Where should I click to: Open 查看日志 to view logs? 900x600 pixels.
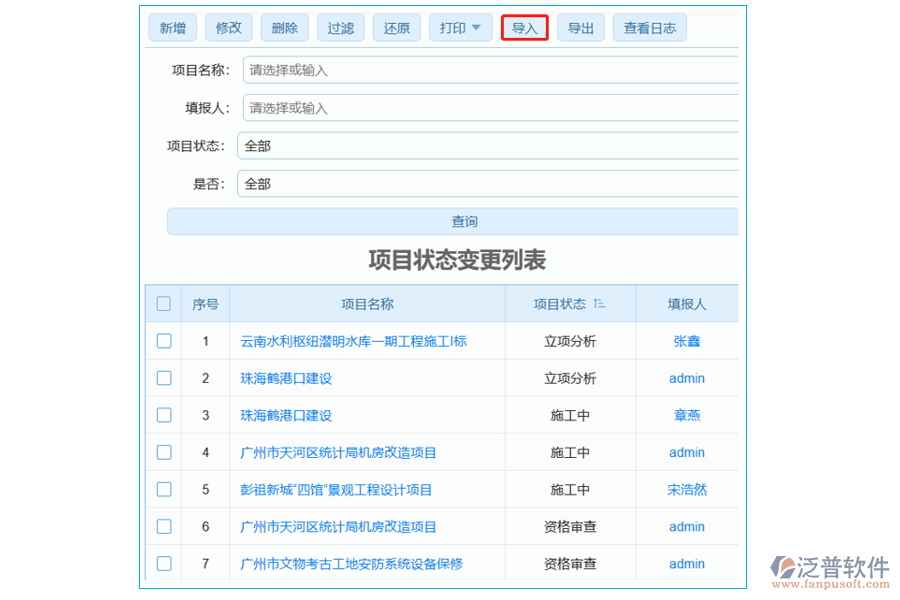[x=649, y=27]
